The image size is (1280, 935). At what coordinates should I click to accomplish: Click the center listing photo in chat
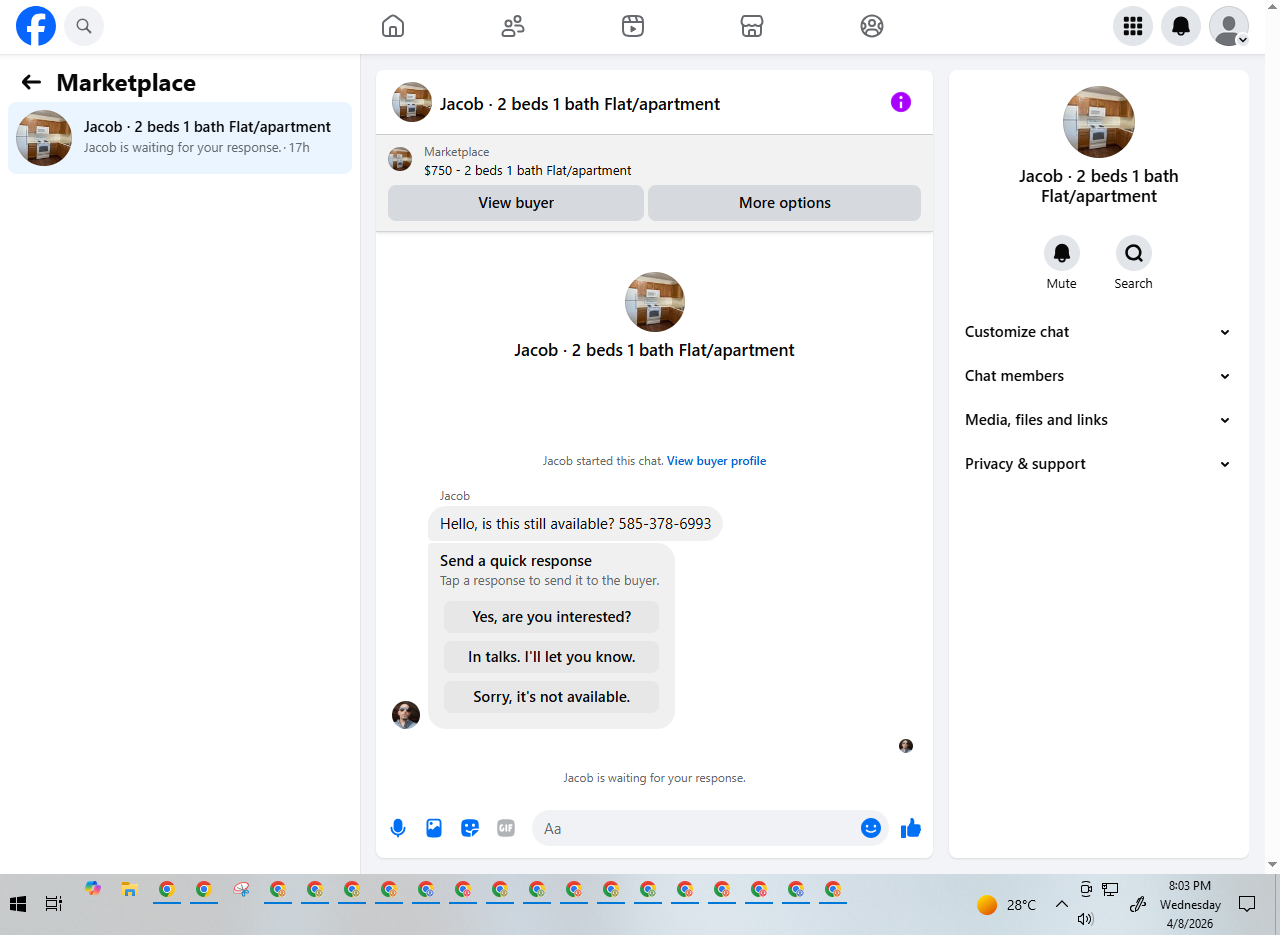pos(655,302)
